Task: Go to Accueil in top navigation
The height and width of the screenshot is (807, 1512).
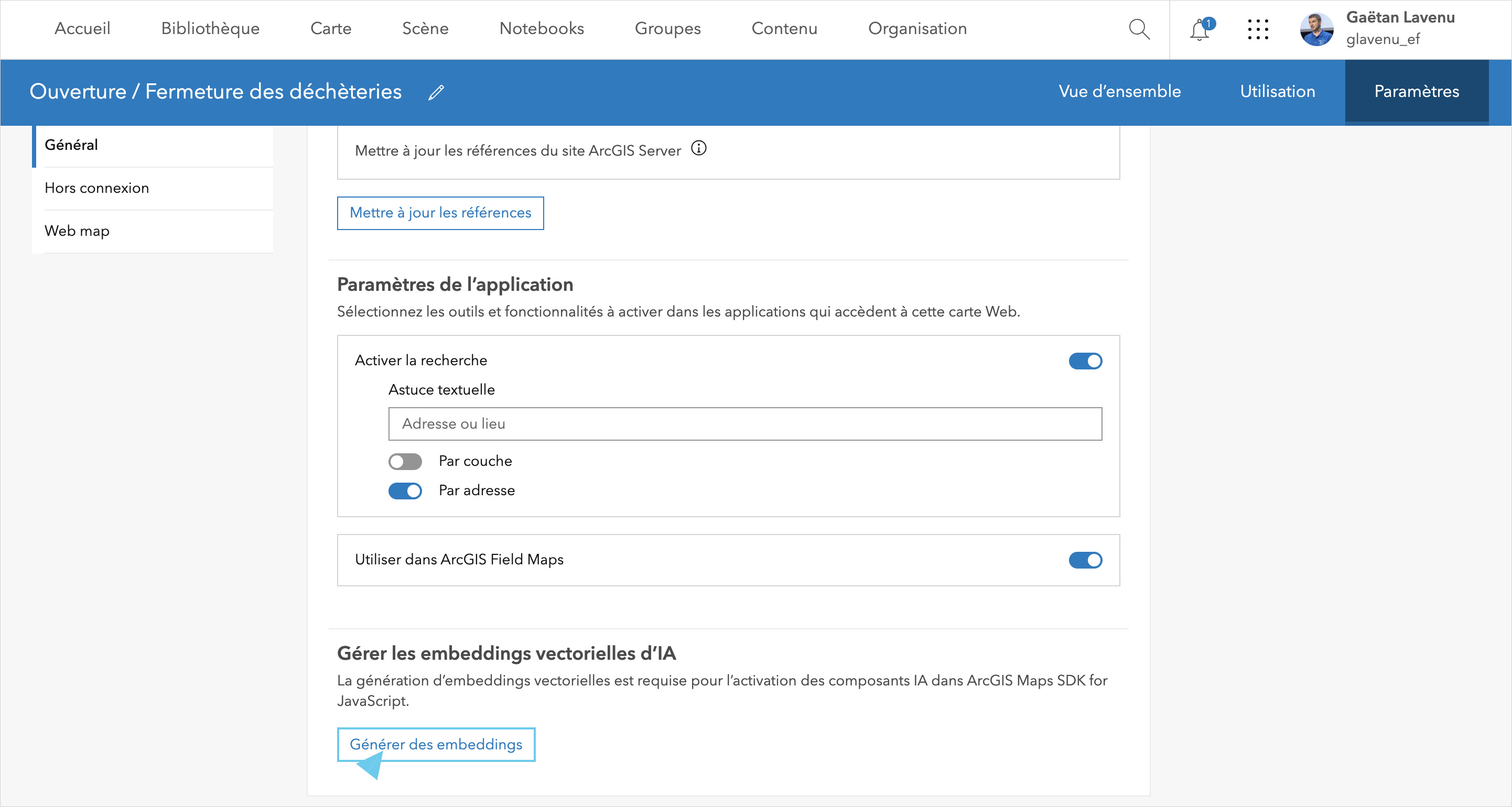Action: pos(82,28)
